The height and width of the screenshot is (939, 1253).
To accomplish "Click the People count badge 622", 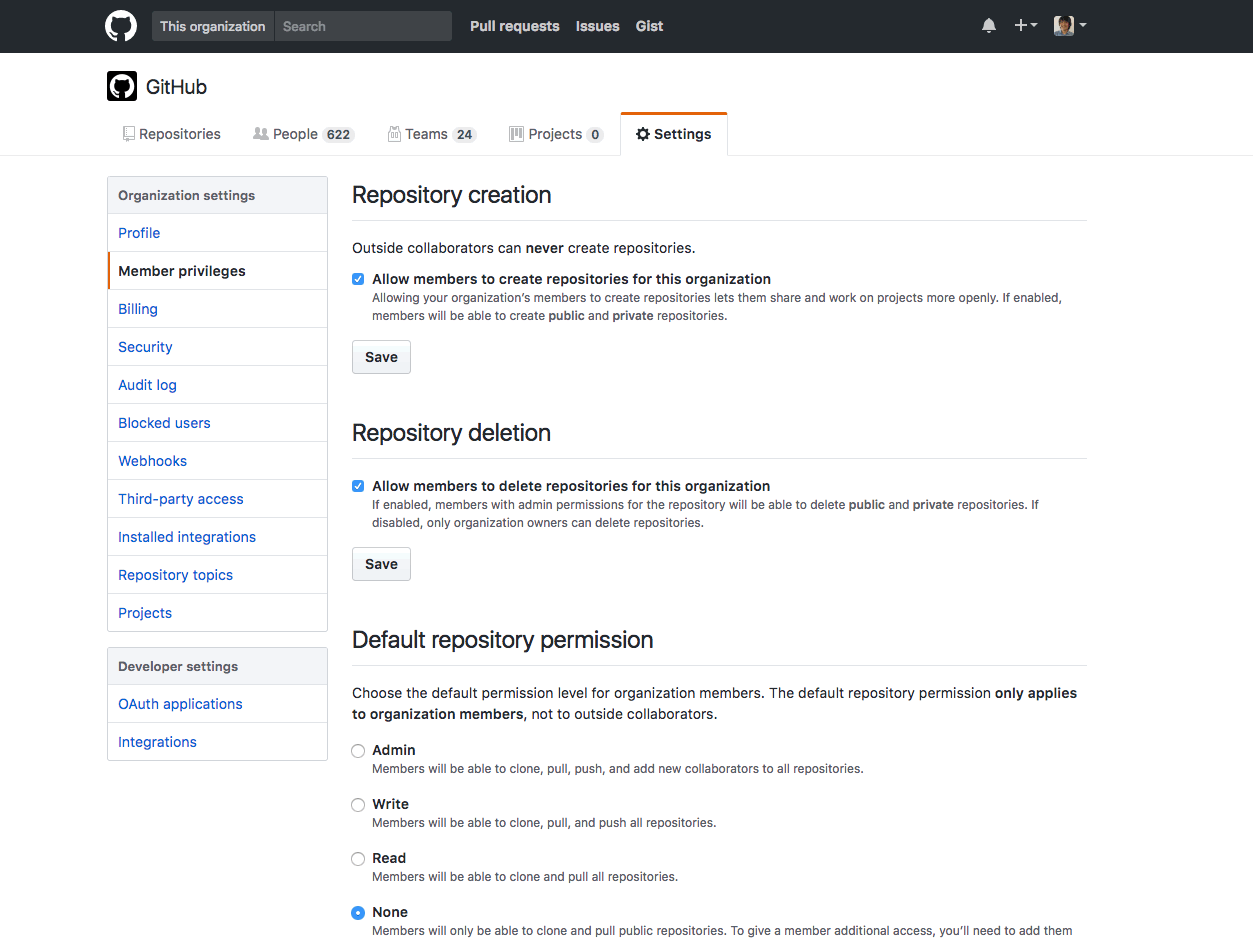I will 338,135.
